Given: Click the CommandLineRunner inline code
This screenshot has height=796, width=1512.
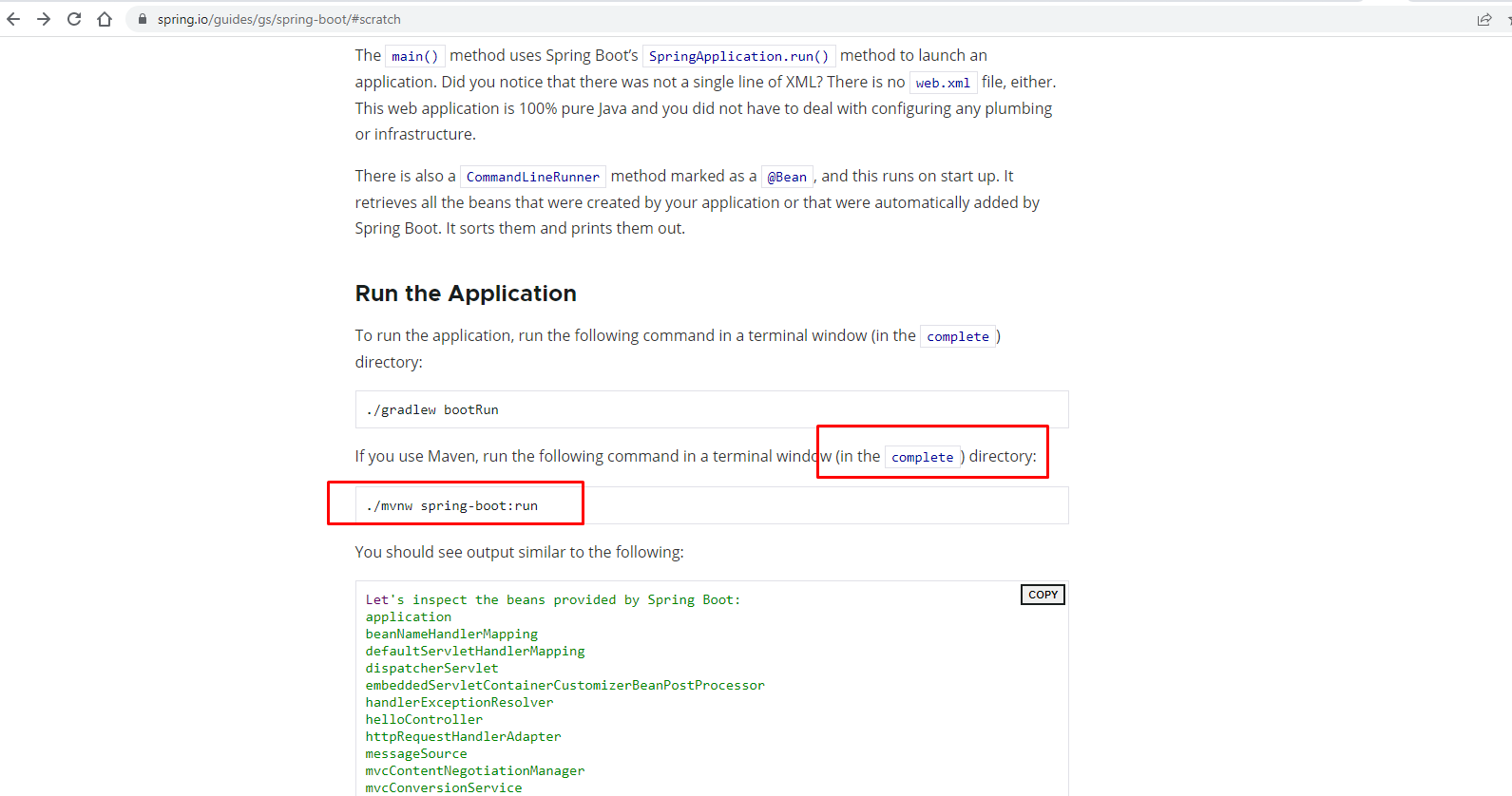Looking at the screenshot, I should [533, 177].
